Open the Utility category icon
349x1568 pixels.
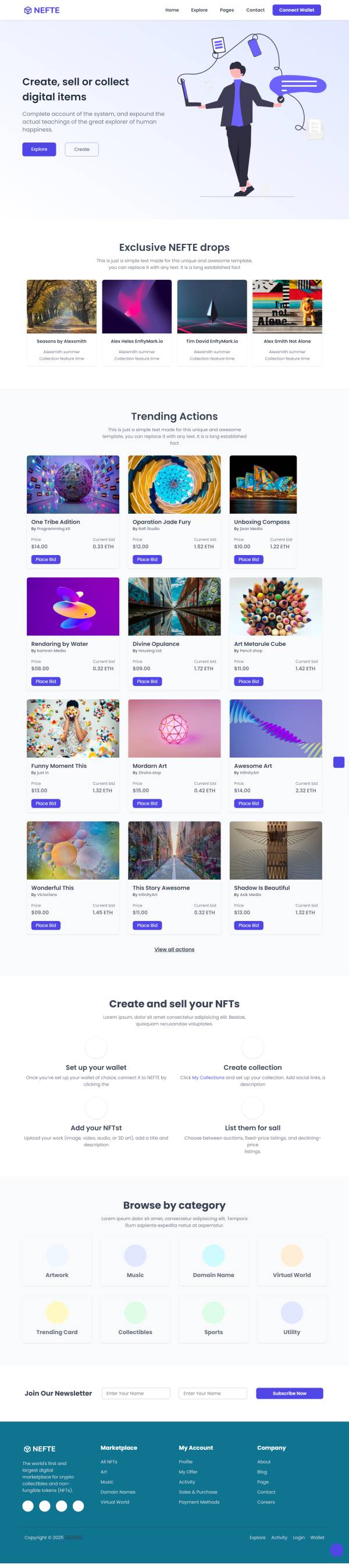(292, 1313)
